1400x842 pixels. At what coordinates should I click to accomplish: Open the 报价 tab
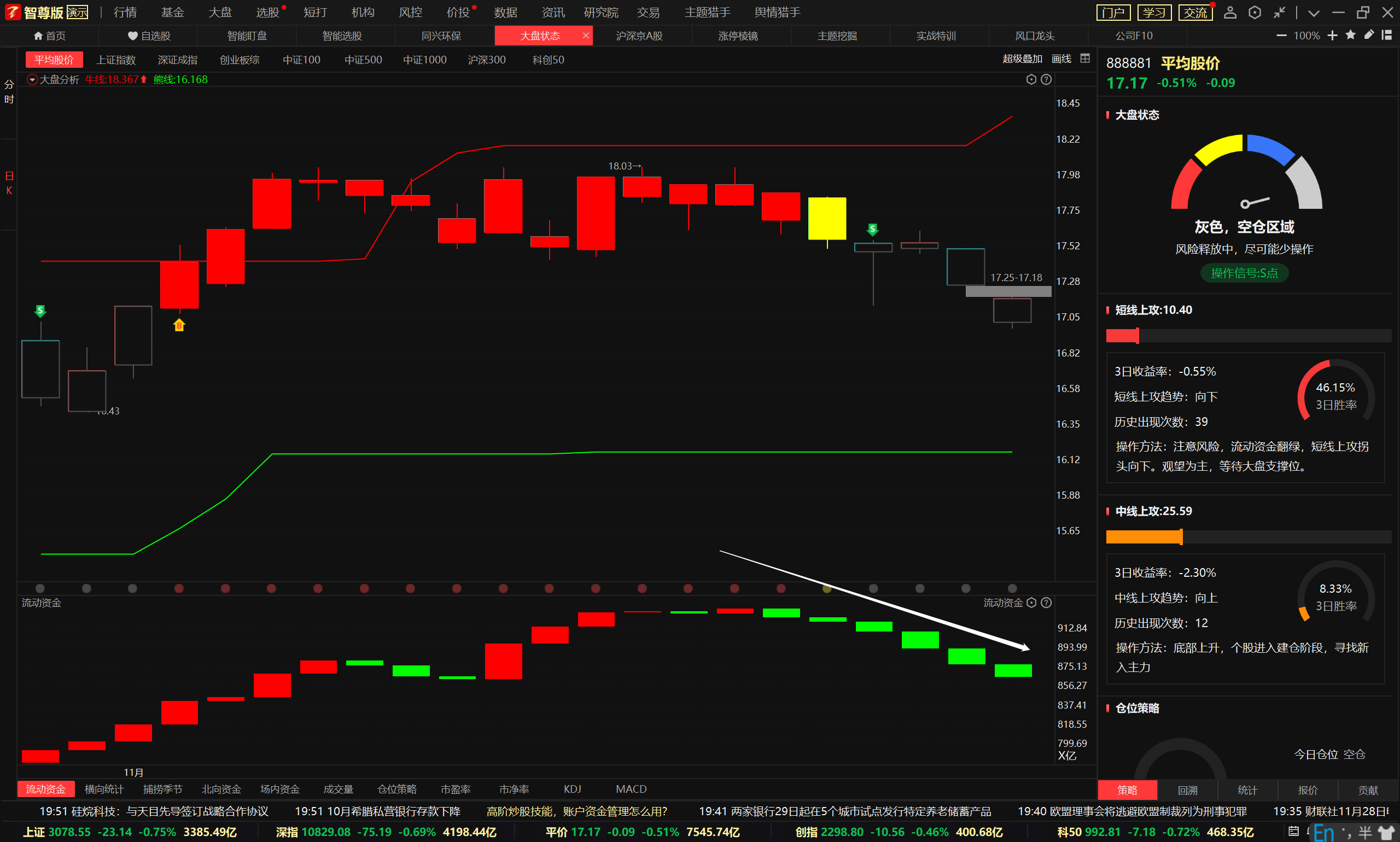[x=1308, y=790]
